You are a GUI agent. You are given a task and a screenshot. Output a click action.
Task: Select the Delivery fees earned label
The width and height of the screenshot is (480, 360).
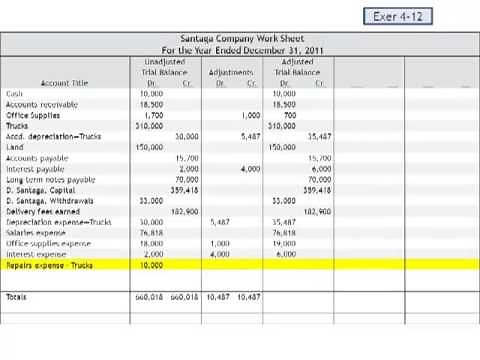(43, 212)
